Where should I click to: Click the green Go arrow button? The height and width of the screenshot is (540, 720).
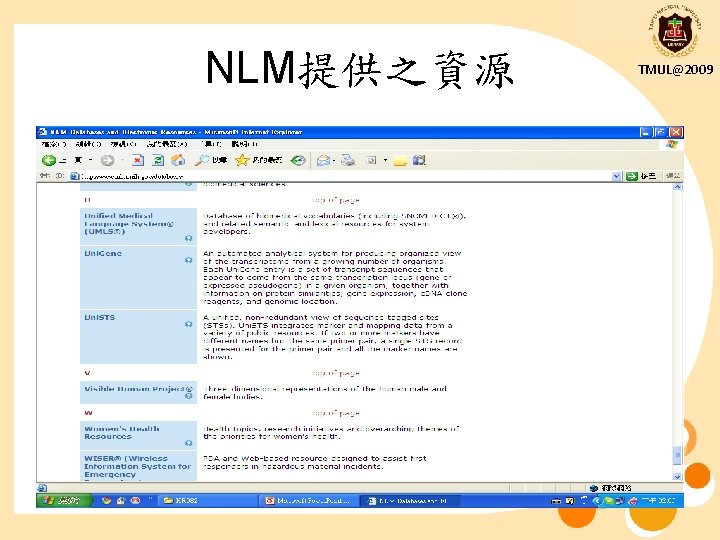pos(632,176)
